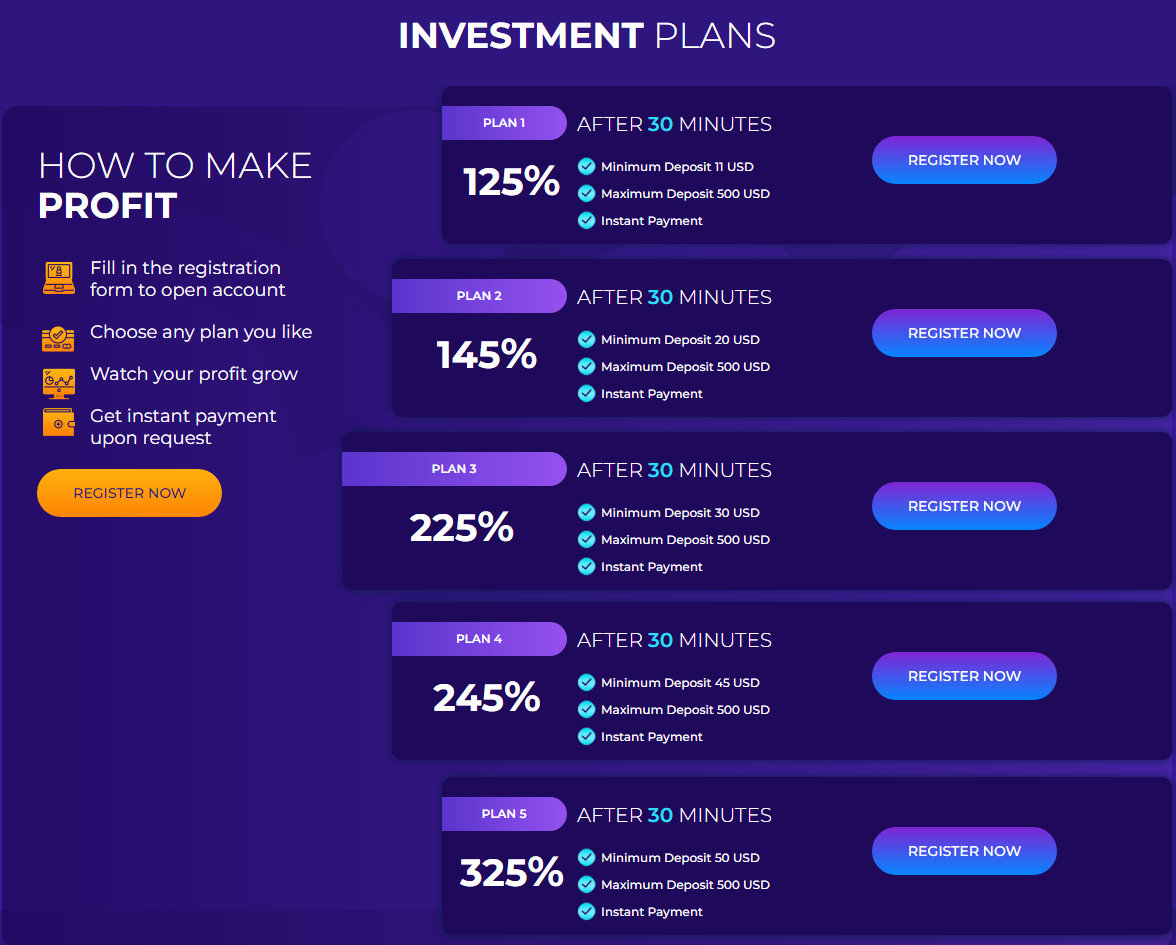Image resolution: width=1176 pixels, height=945 pixels.
Task: Click checkmark beside Minimum Deposit 30 USD
Action: click(x=586, y=512)
